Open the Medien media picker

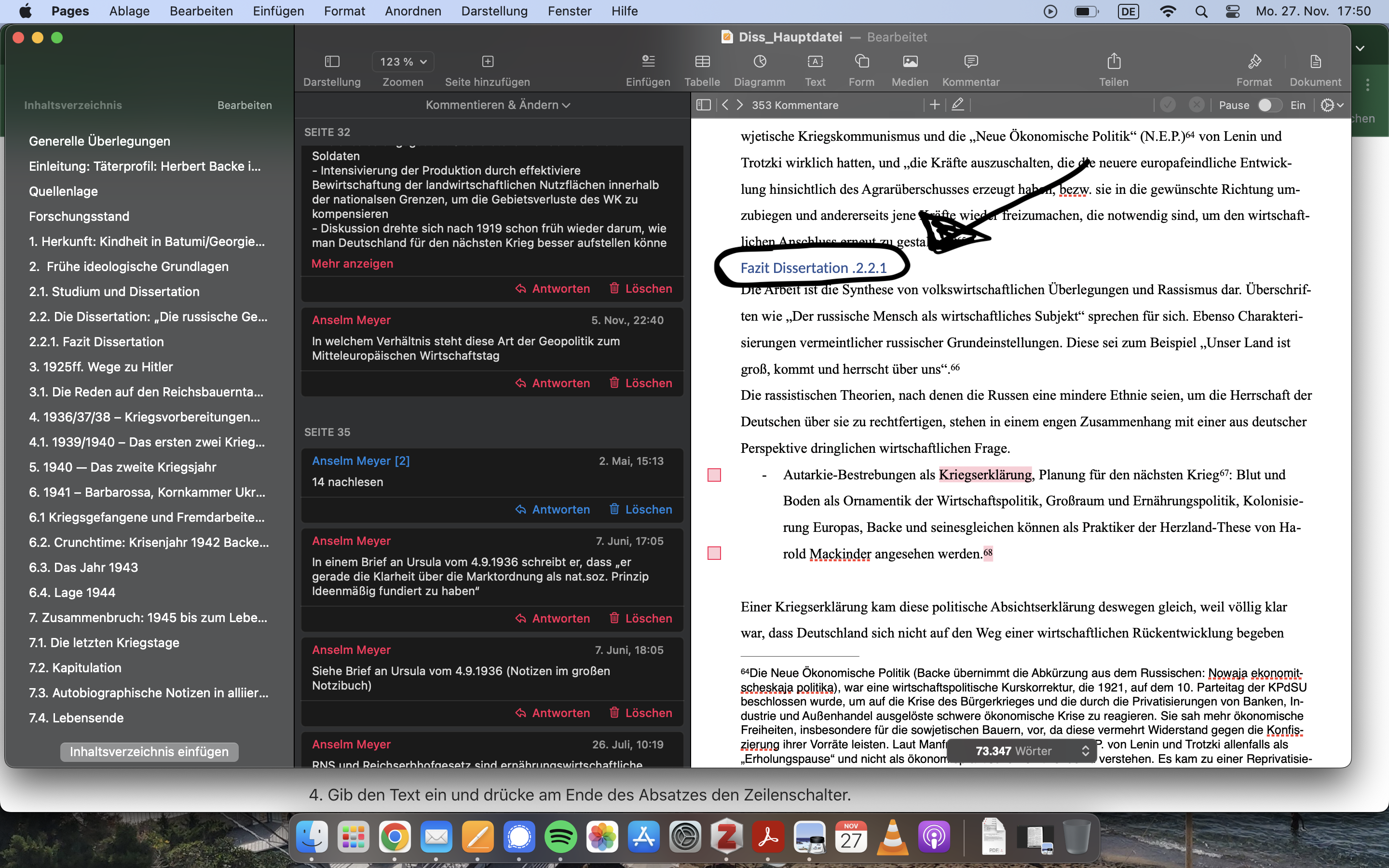pyautogui.click(x=910, y=61)
